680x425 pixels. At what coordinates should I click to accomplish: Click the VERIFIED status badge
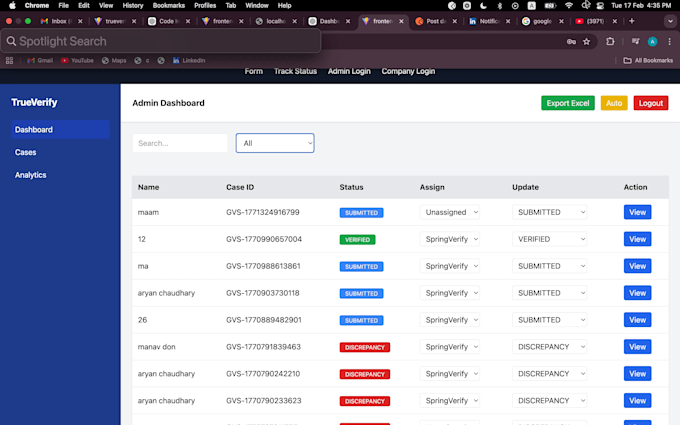coord(357,239)
